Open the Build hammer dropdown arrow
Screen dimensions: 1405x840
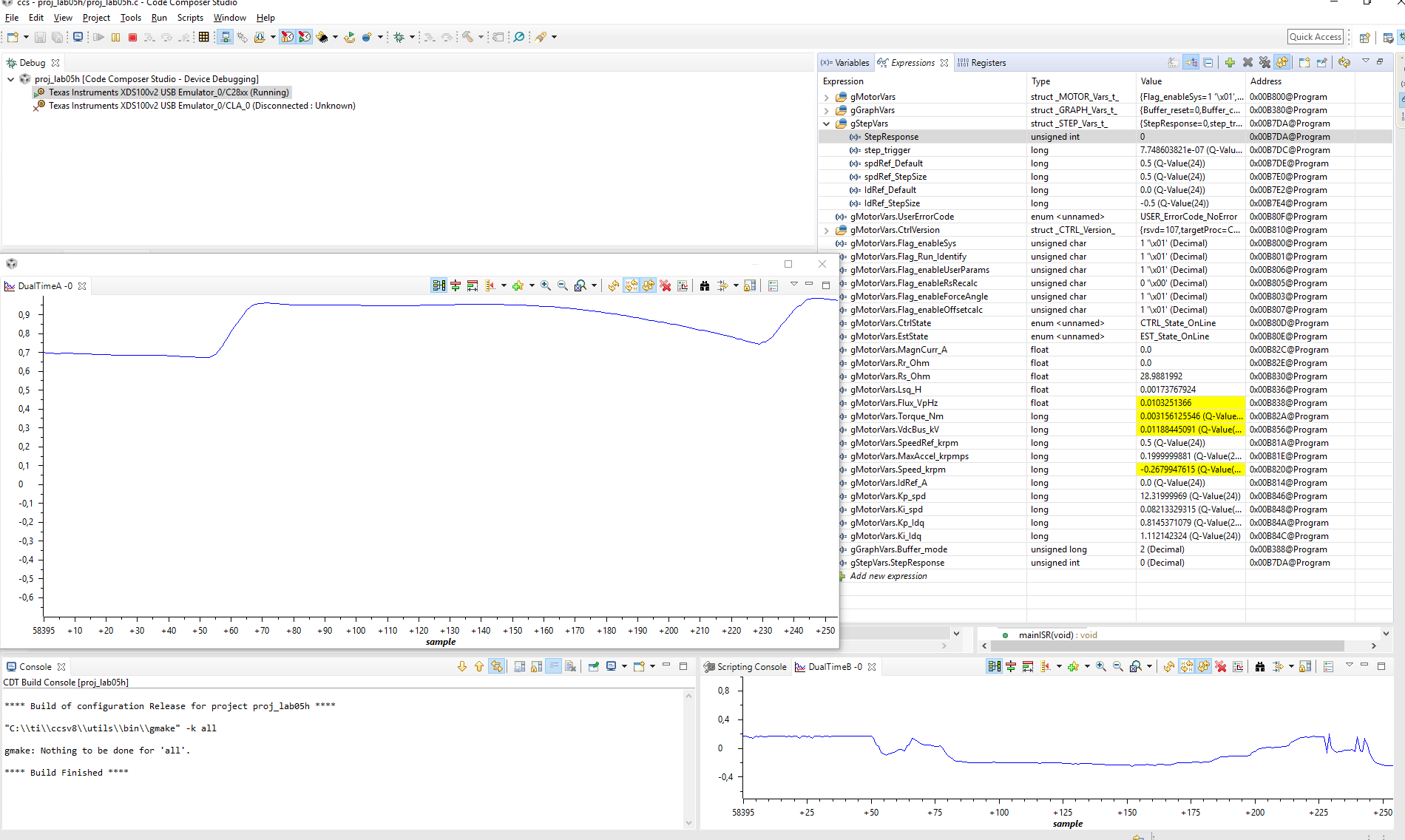481,37
